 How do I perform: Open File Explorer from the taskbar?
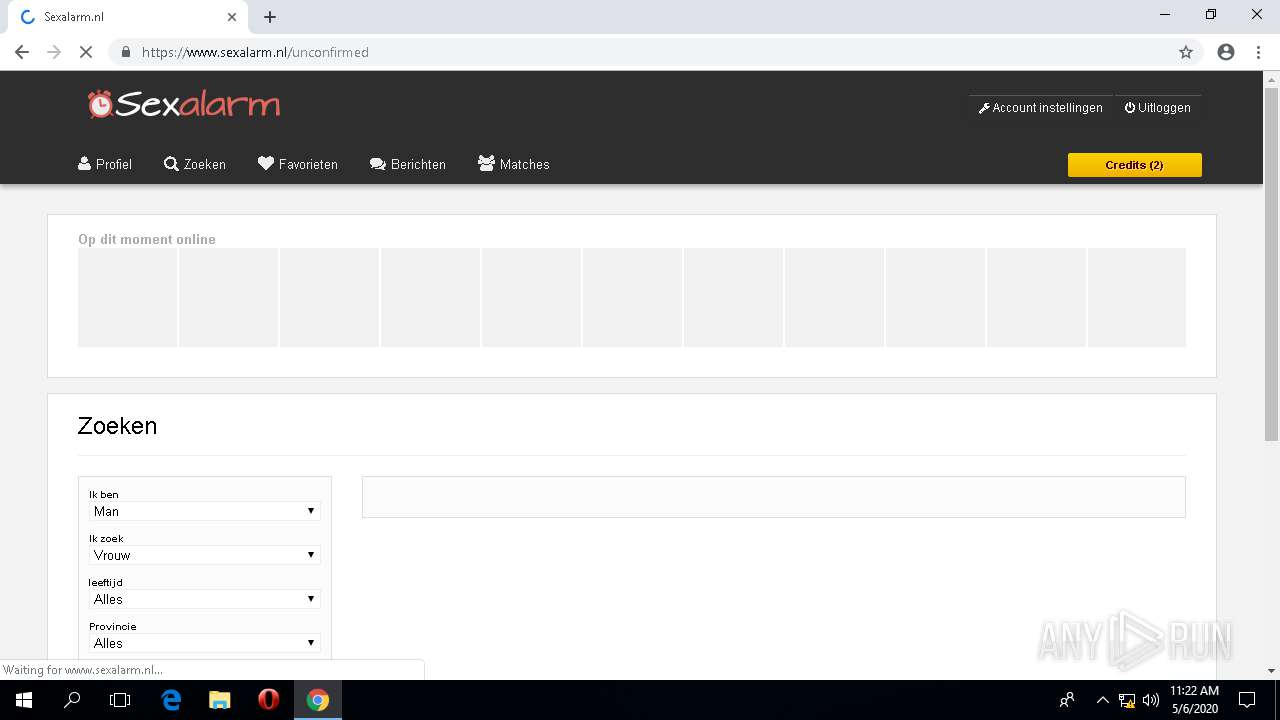[220, 700]
